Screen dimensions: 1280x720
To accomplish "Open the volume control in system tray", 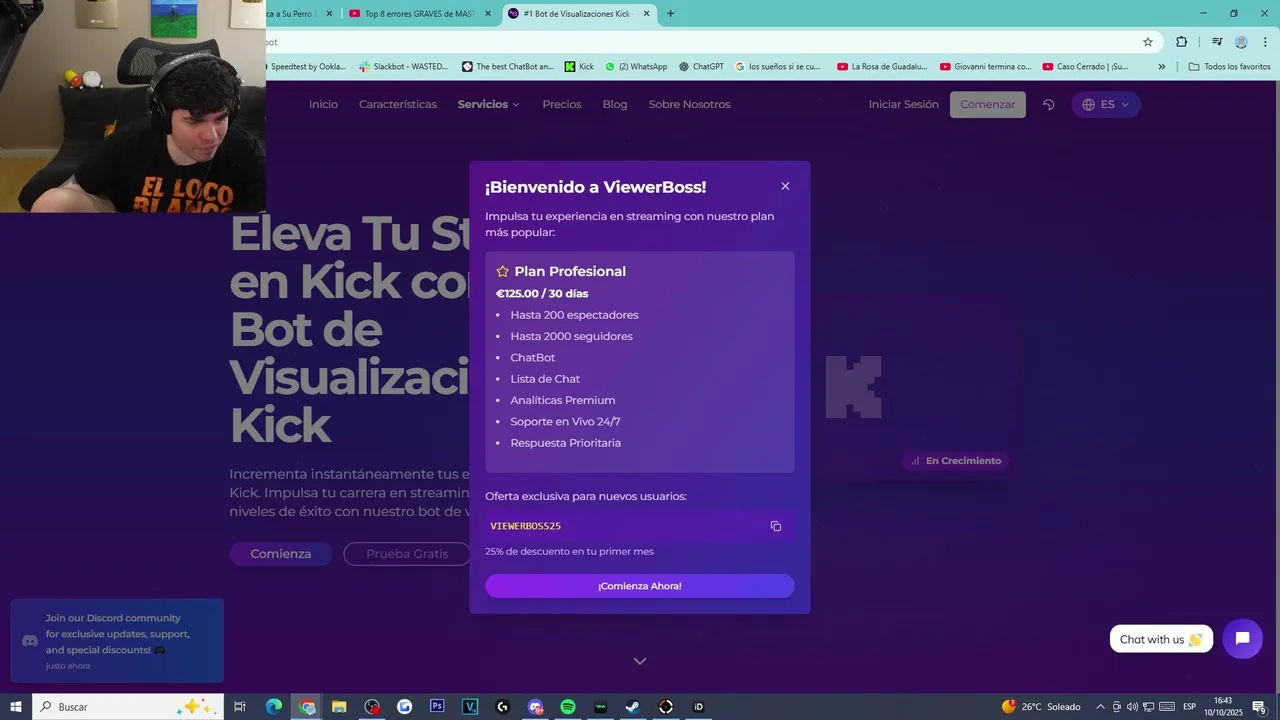I will coord(1133,707).
